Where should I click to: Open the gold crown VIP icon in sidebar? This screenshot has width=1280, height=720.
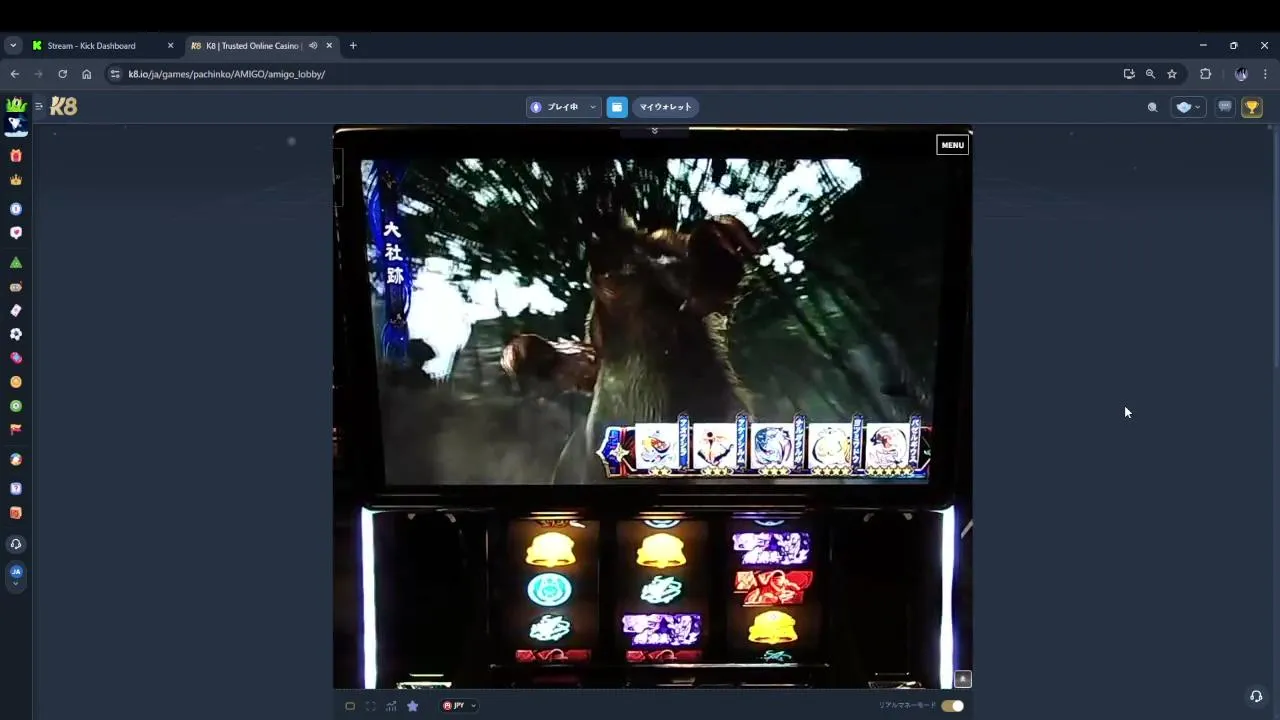[x=15, y=180]
